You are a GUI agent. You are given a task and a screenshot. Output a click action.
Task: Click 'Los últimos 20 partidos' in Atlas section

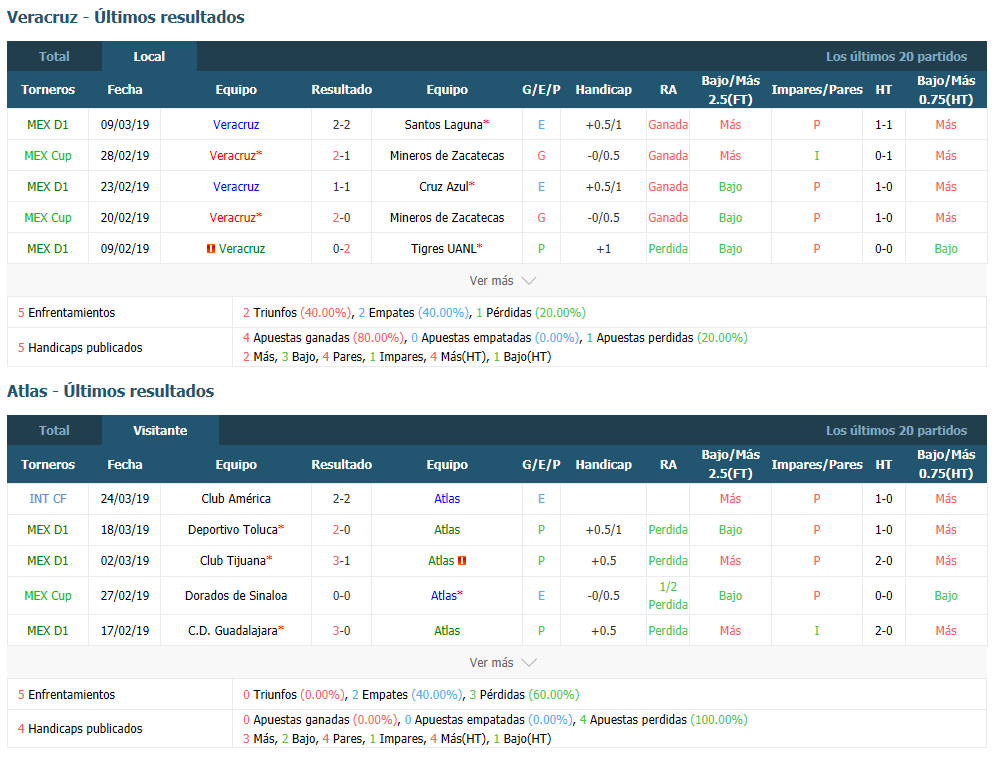click(x=896, y=431)
